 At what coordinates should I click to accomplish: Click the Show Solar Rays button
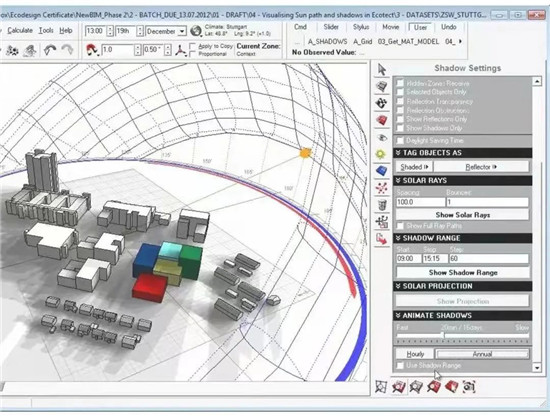click(463, 215)
